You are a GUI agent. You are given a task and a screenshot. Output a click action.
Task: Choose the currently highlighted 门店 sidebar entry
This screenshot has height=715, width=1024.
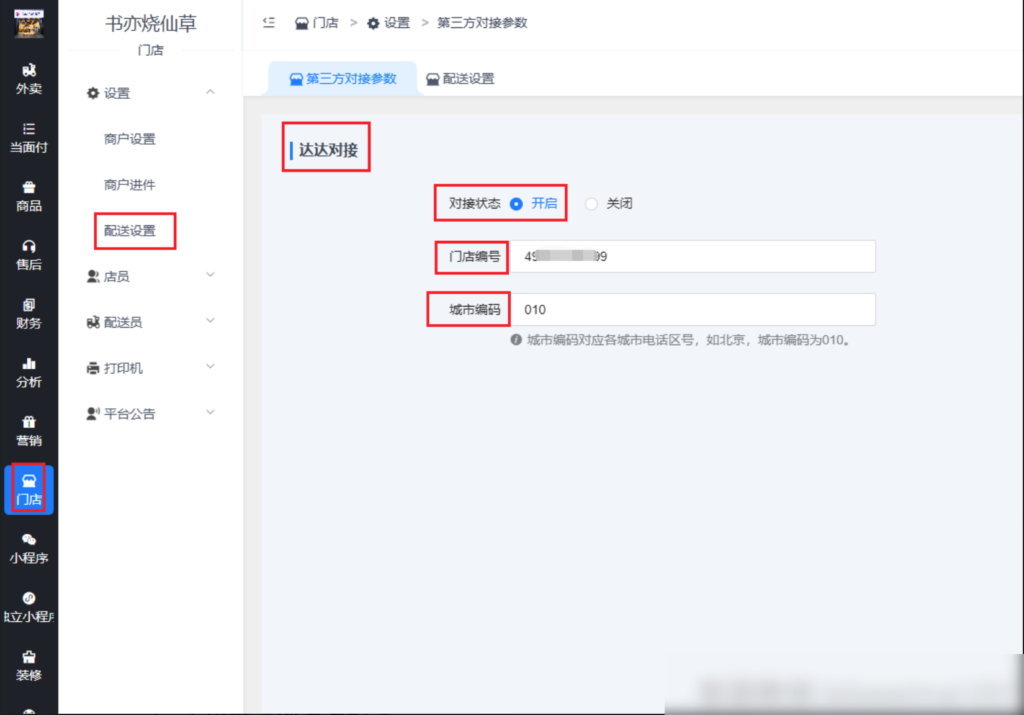pyautogui.click(x=28, y=489)
